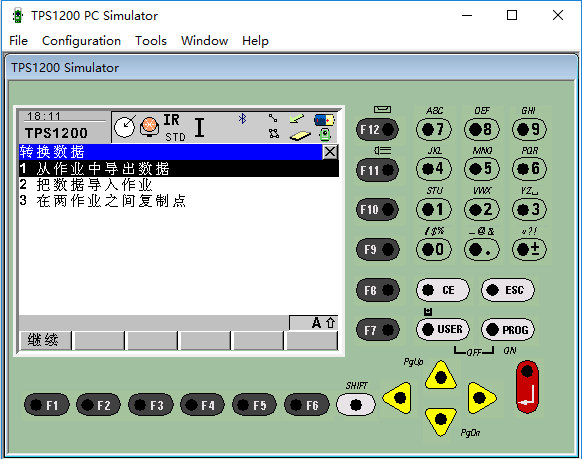Click the yellow down arrow key
Image resolution: width=582 pixels, height=459 pixels.
441,422
